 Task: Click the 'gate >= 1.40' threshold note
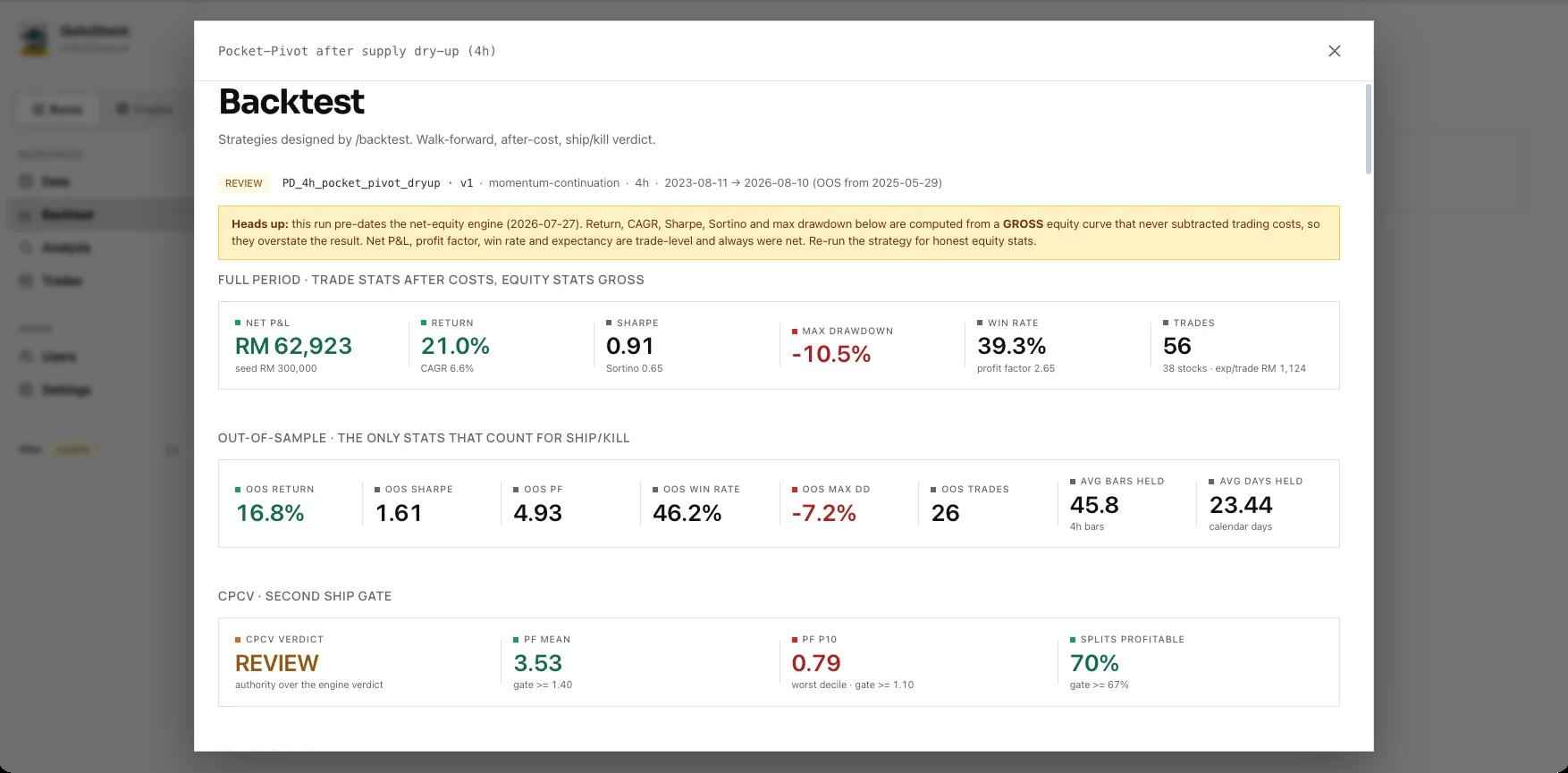pos(543,685)
